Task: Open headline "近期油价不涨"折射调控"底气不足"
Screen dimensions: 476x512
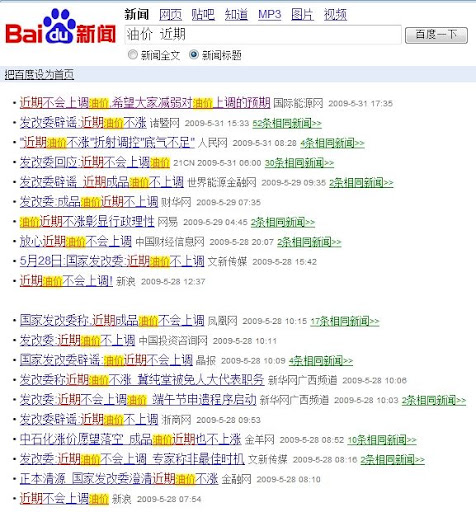Action: click(x=107, y=143)
